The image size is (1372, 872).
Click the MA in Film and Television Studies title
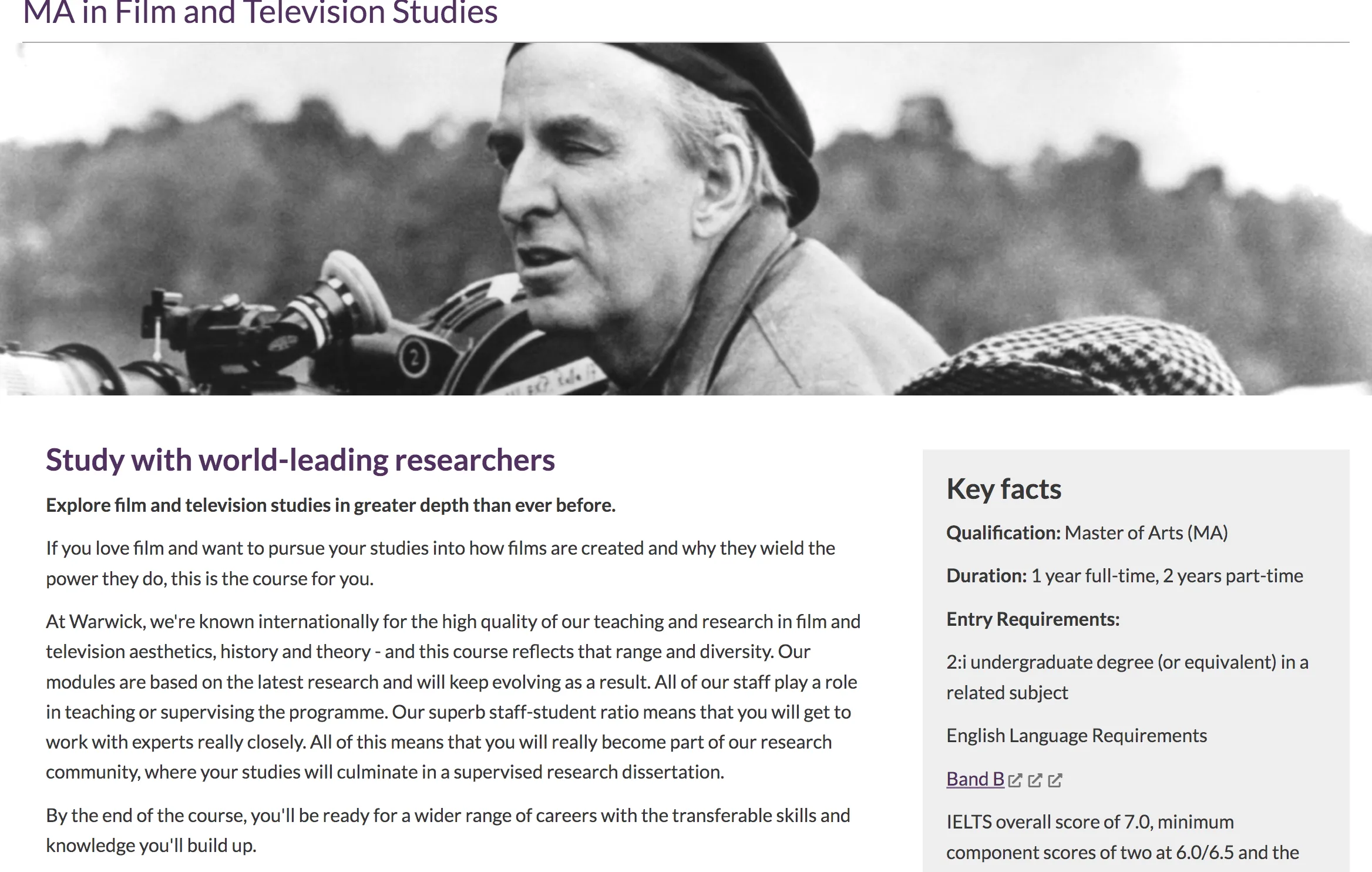pos(260,13)
